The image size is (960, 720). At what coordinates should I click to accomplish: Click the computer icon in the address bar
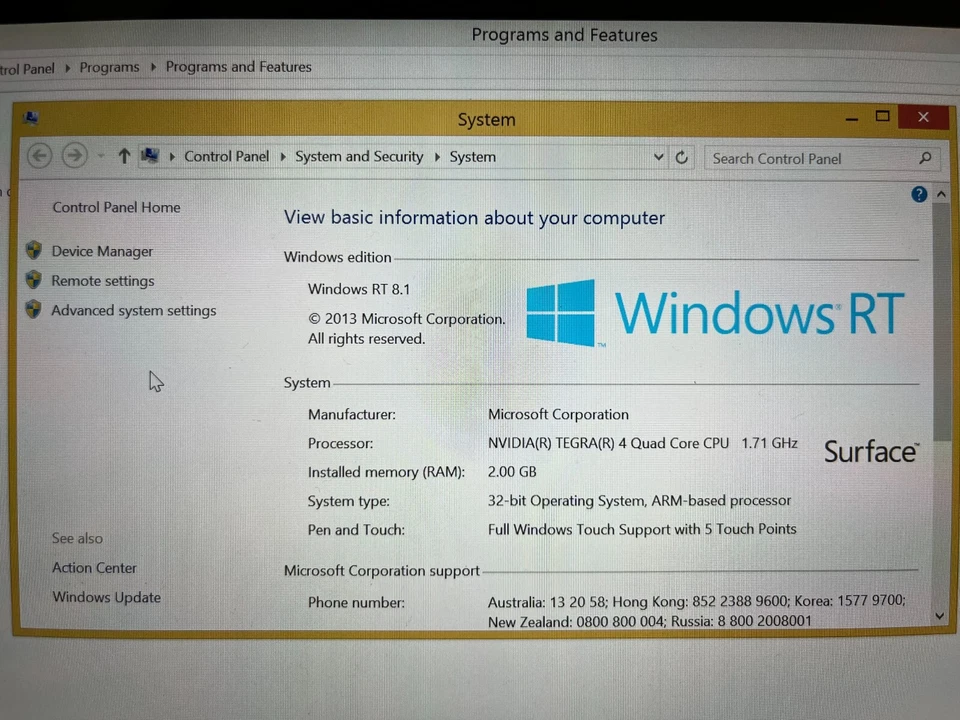point(149,156)
